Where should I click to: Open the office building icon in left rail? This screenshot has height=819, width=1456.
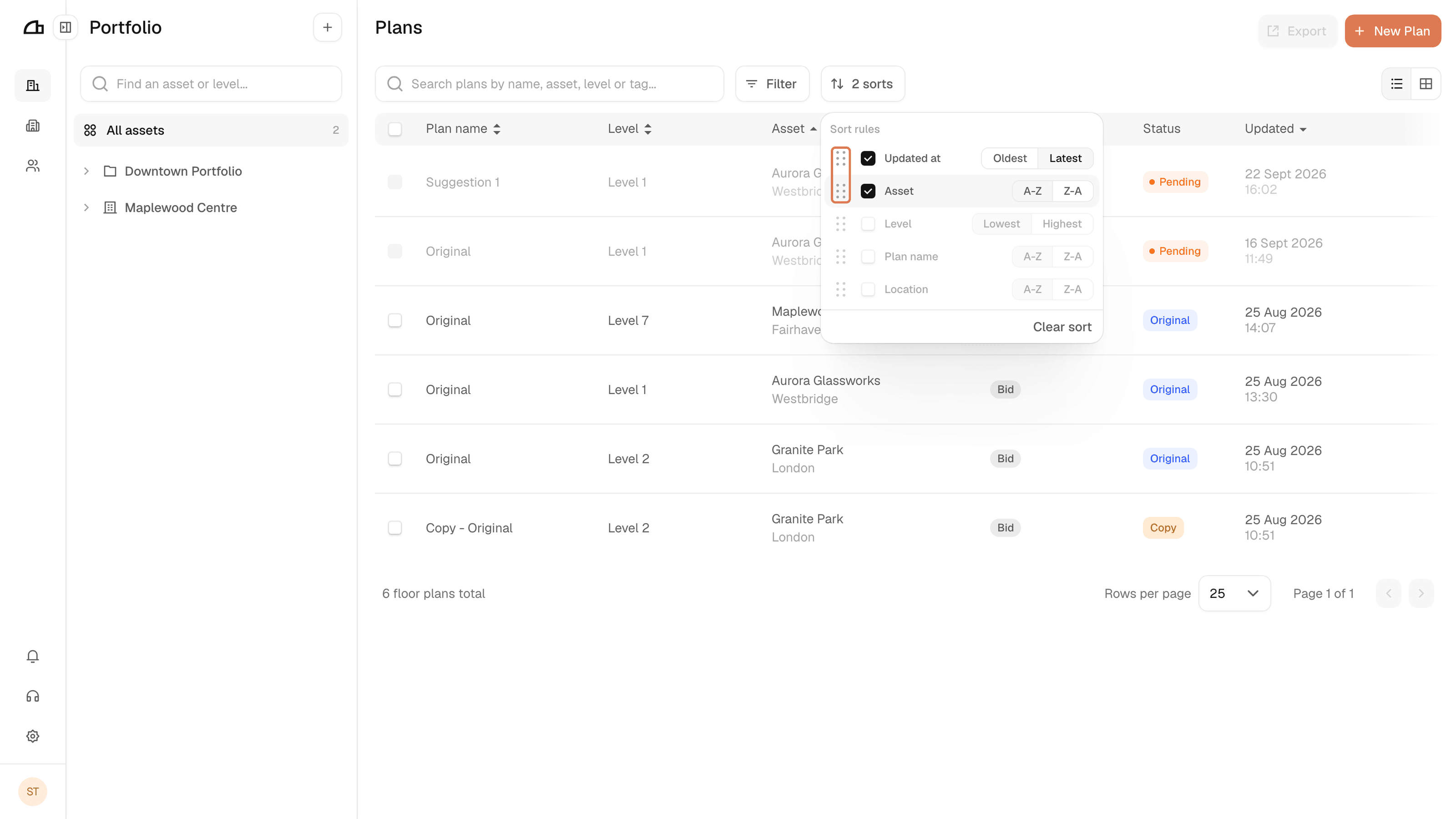coord(33,126)
